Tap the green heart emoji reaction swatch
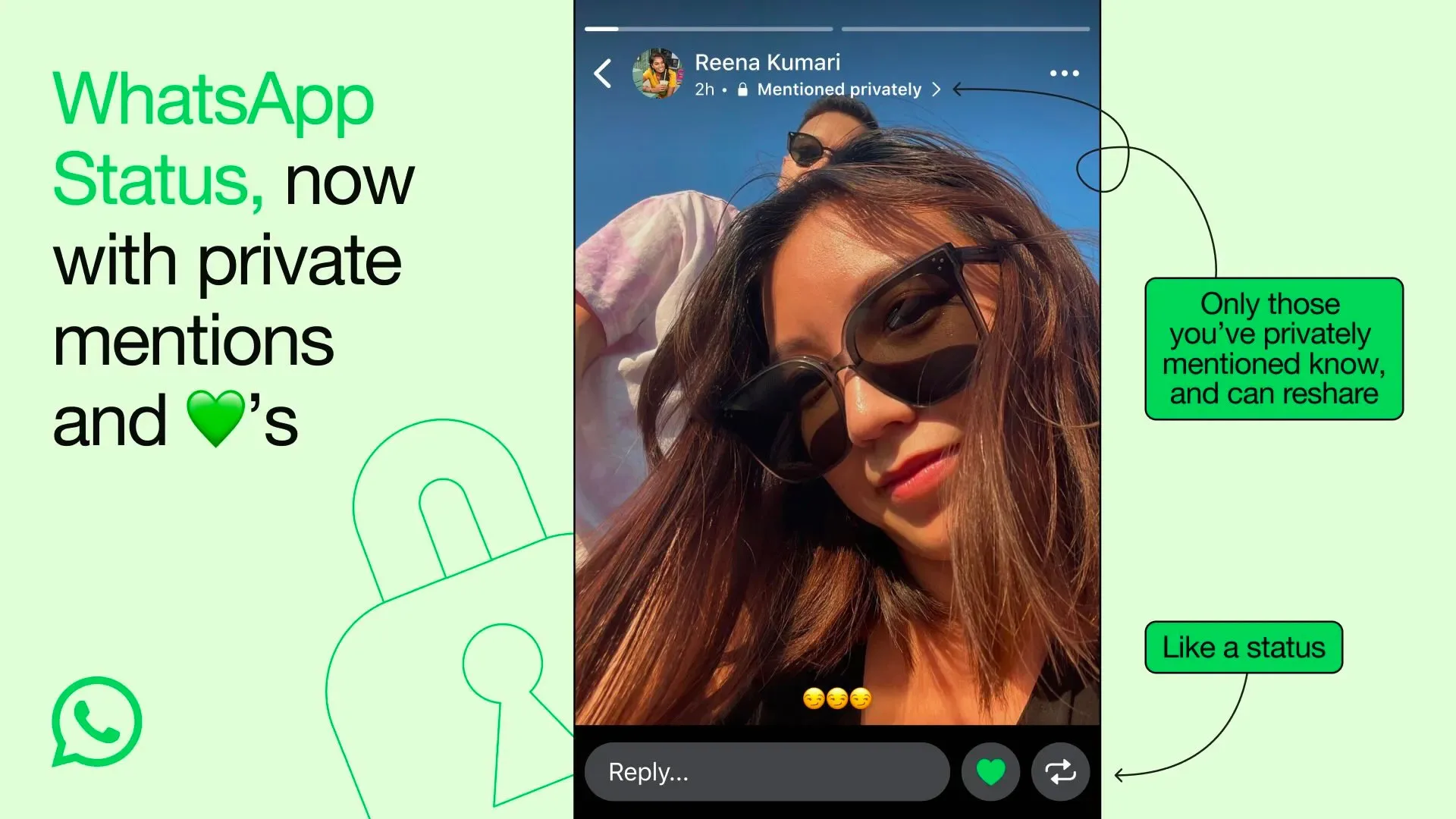The height and width of the screenshot is (819, 1456). point(990,772)
